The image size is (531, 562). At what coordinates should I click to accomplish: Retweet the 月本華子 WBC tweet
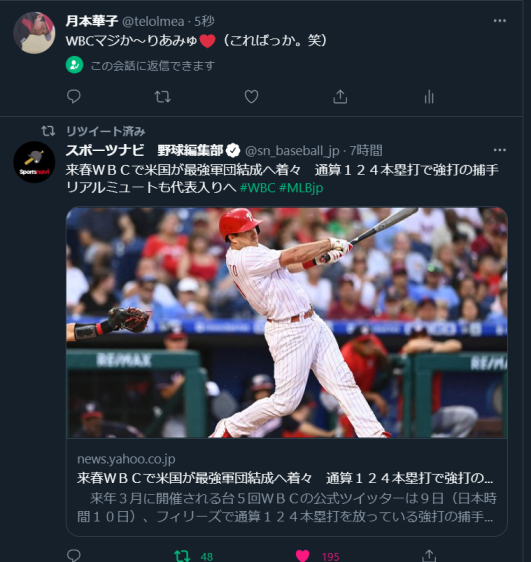162,97
